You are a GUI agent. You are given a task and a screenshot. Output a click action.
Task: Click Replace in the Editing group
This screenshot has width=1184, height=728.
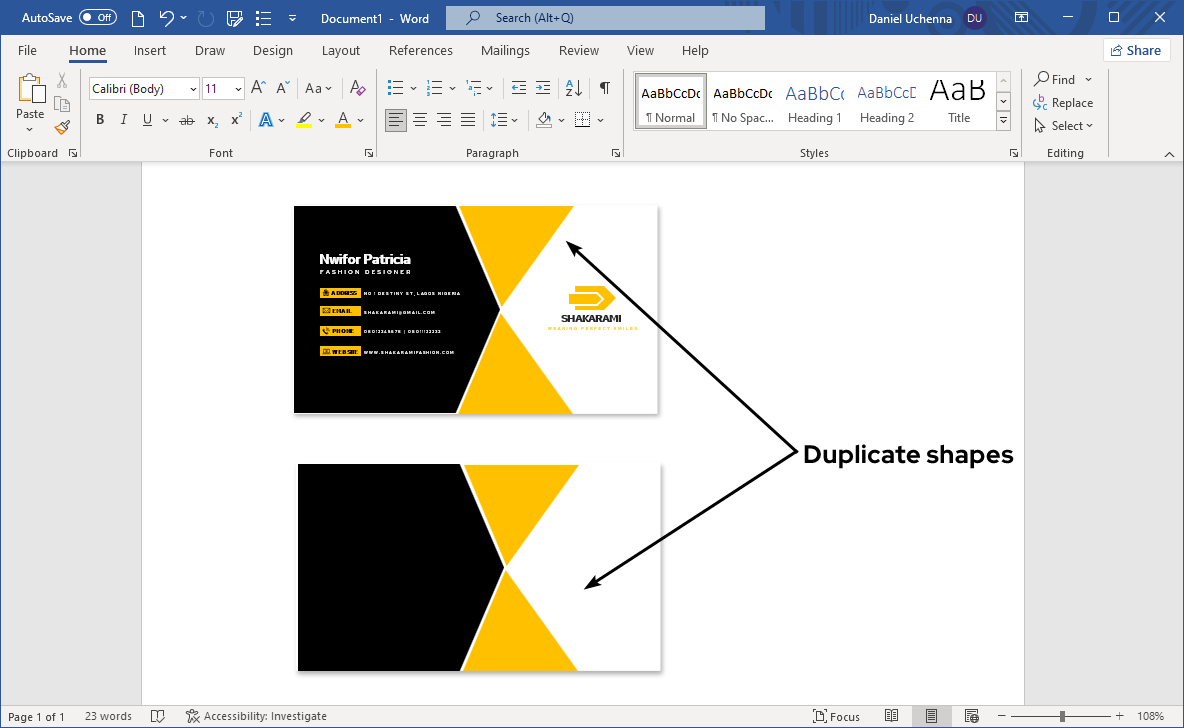click(1064, 103)
